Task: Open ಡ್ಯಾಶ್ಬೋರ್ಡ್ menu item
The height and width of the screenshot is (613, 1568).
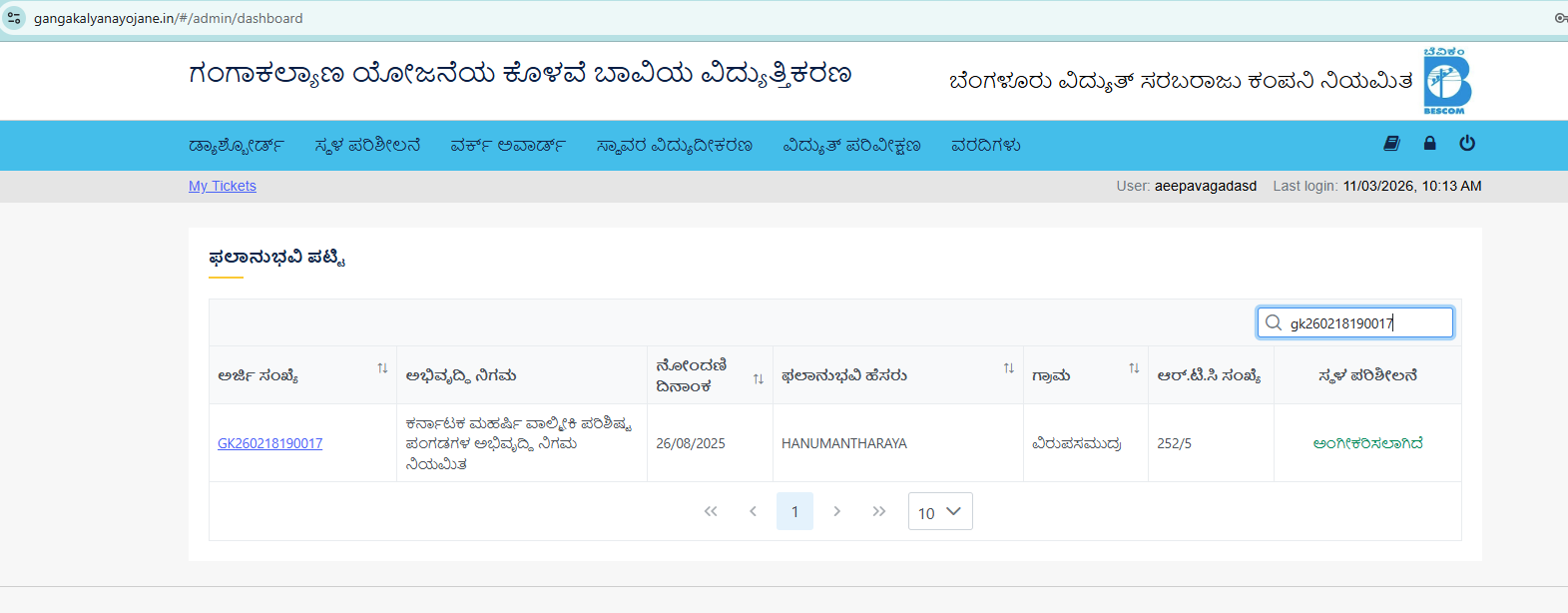Action: pyautogui.click(x=237, y=146)
